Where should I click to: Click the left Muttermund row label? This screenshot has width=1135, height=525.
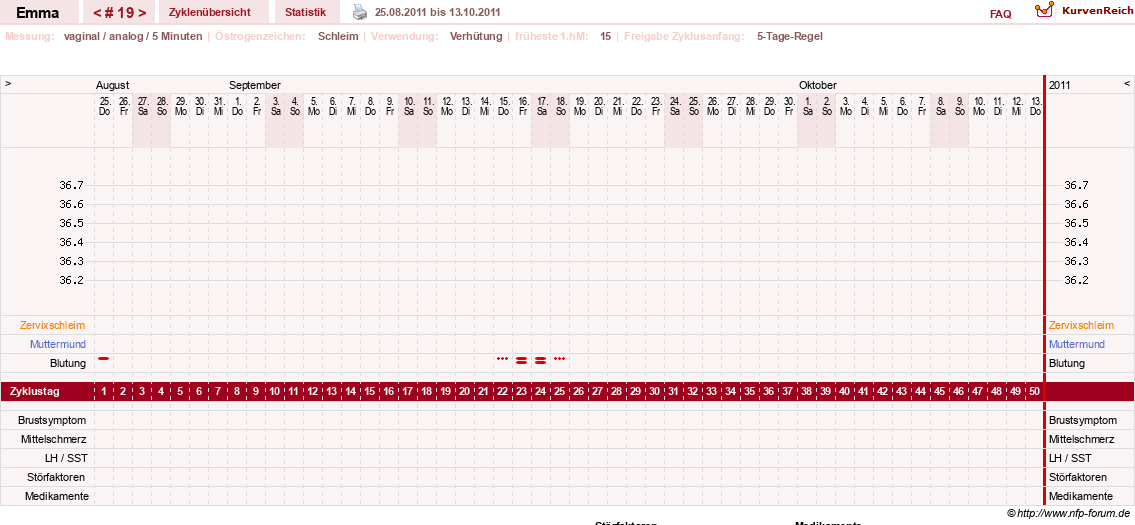coord(58,344)
